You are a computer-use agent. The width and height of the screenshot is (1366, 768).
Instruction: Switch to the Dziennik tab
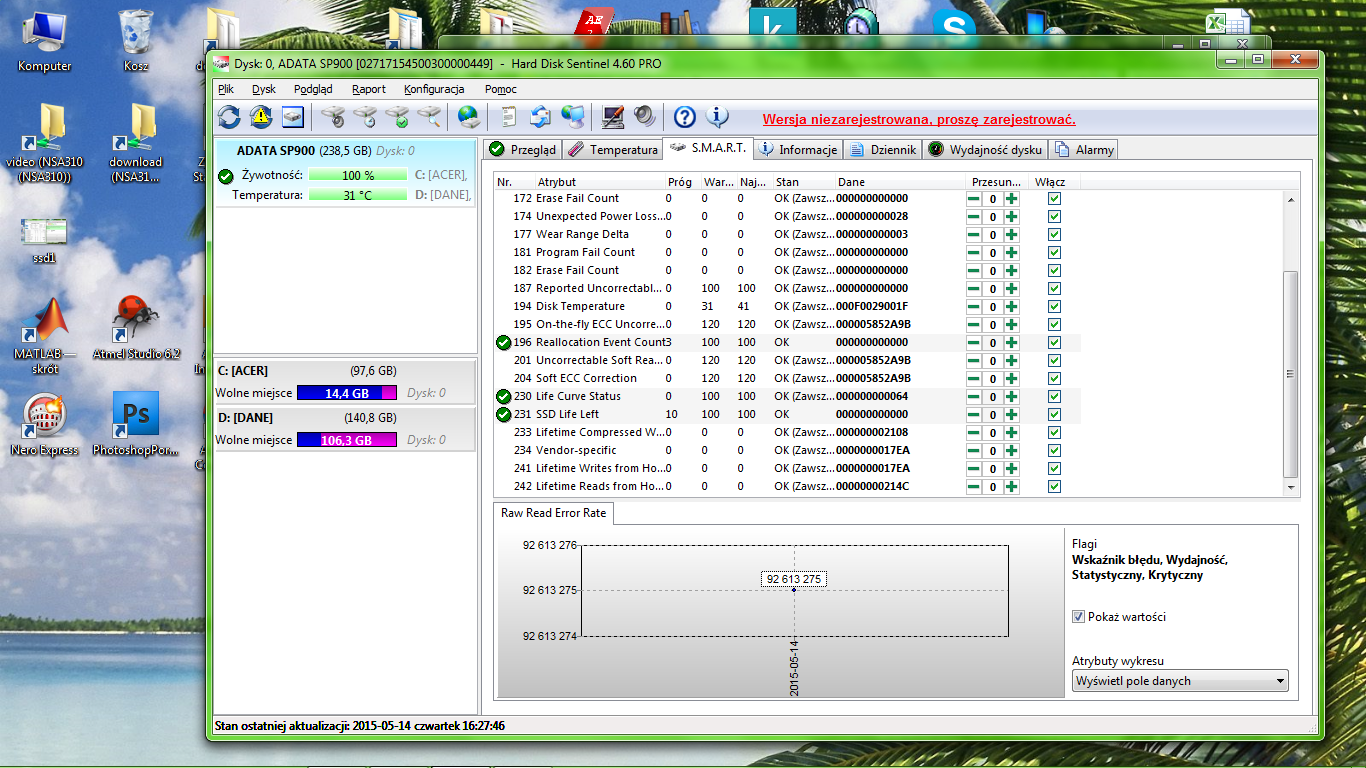tap(882, 149)
